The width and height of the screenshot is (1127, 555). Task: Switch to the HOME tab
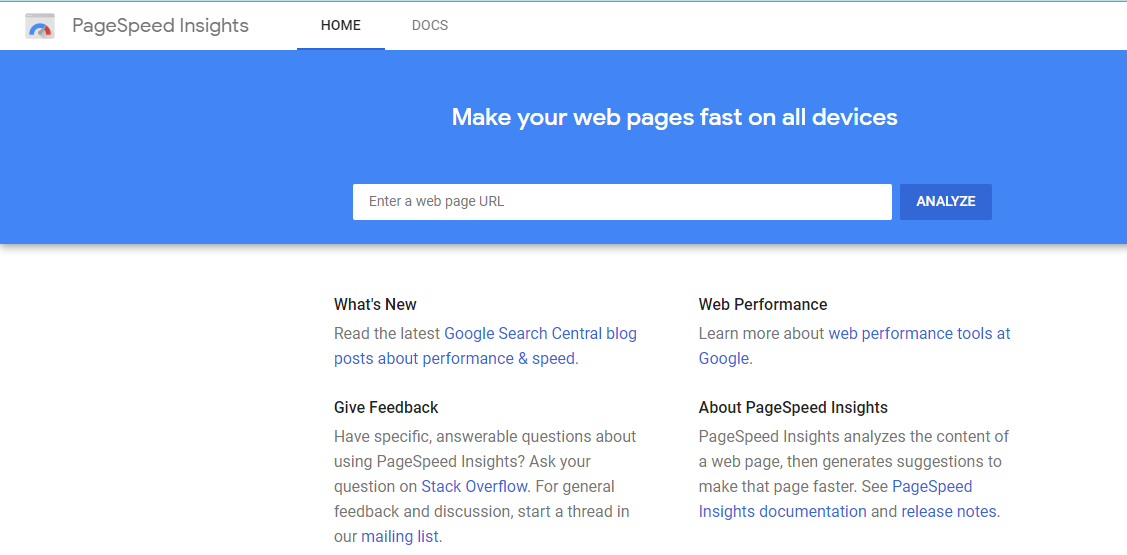(341, 26)
